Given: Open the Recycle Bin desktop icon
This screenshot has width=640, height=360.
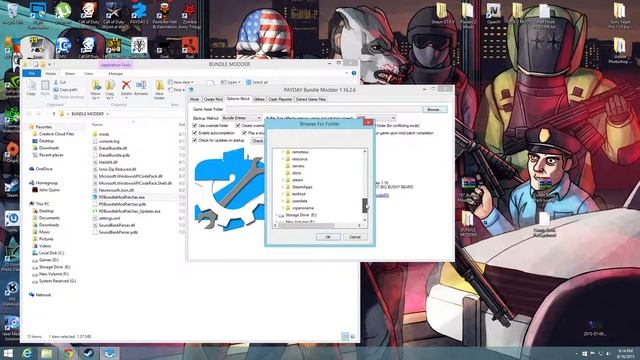Looking at the screenshot, I should pyautogui.click(x=12, y=12).
